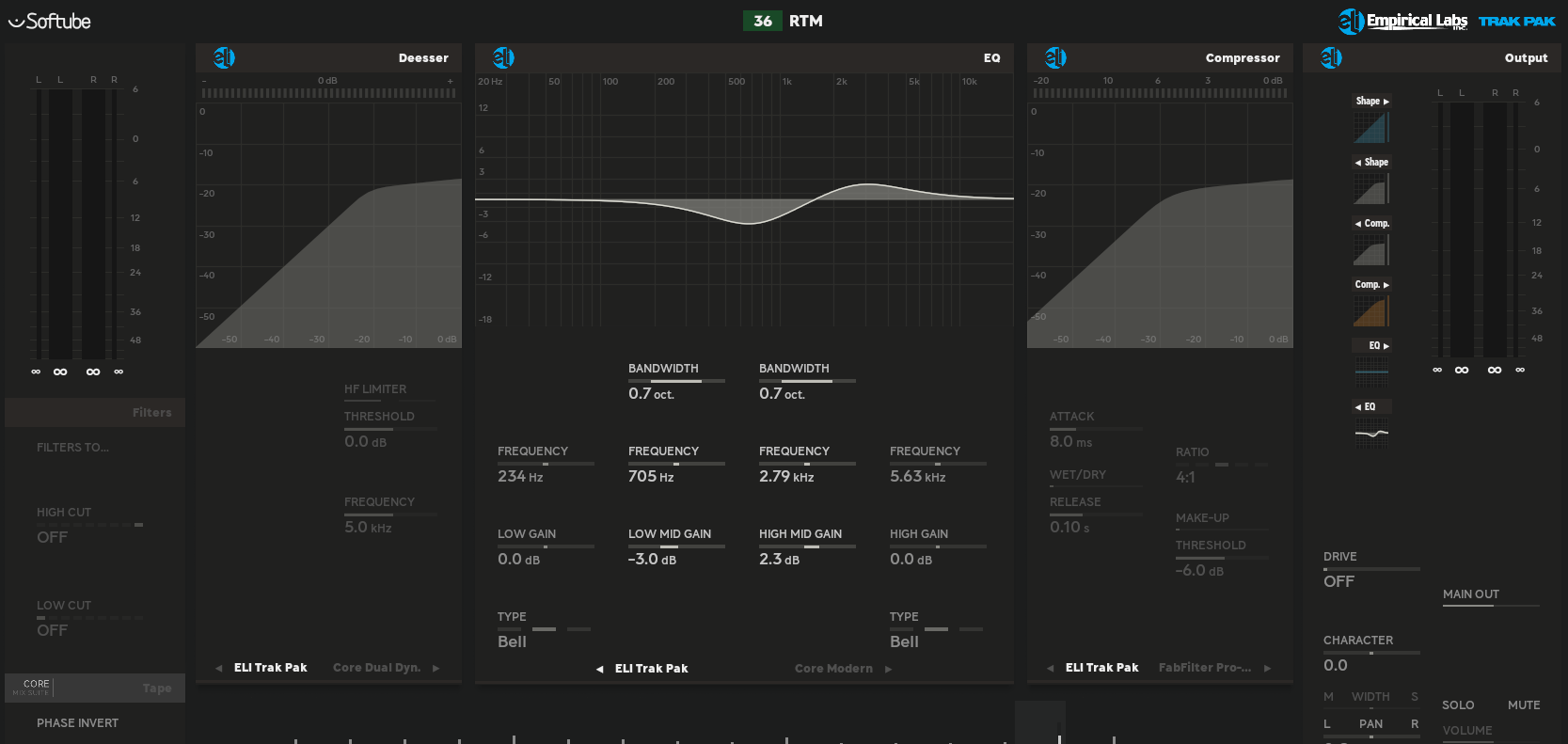Viewport: 1568px width, 744px height.
Task: Click the Empirical Labs Trak Pak logo
Action: coord(1447,21)
